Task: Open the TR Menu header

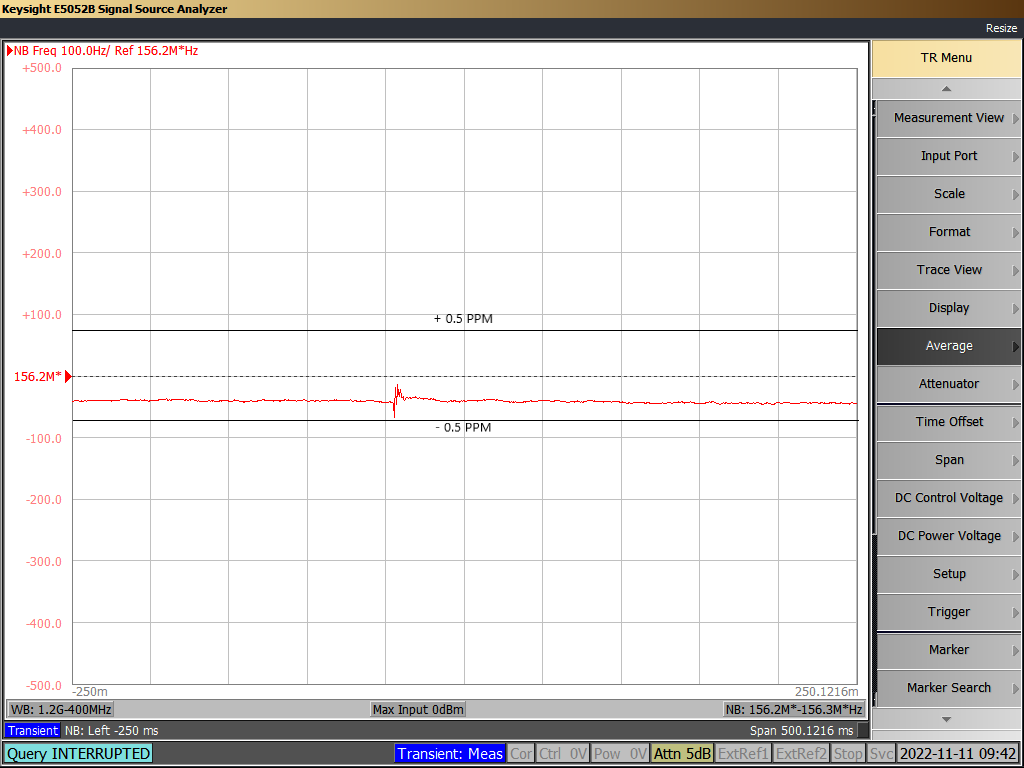Action: pyautogui.click(x=947, y=57)
